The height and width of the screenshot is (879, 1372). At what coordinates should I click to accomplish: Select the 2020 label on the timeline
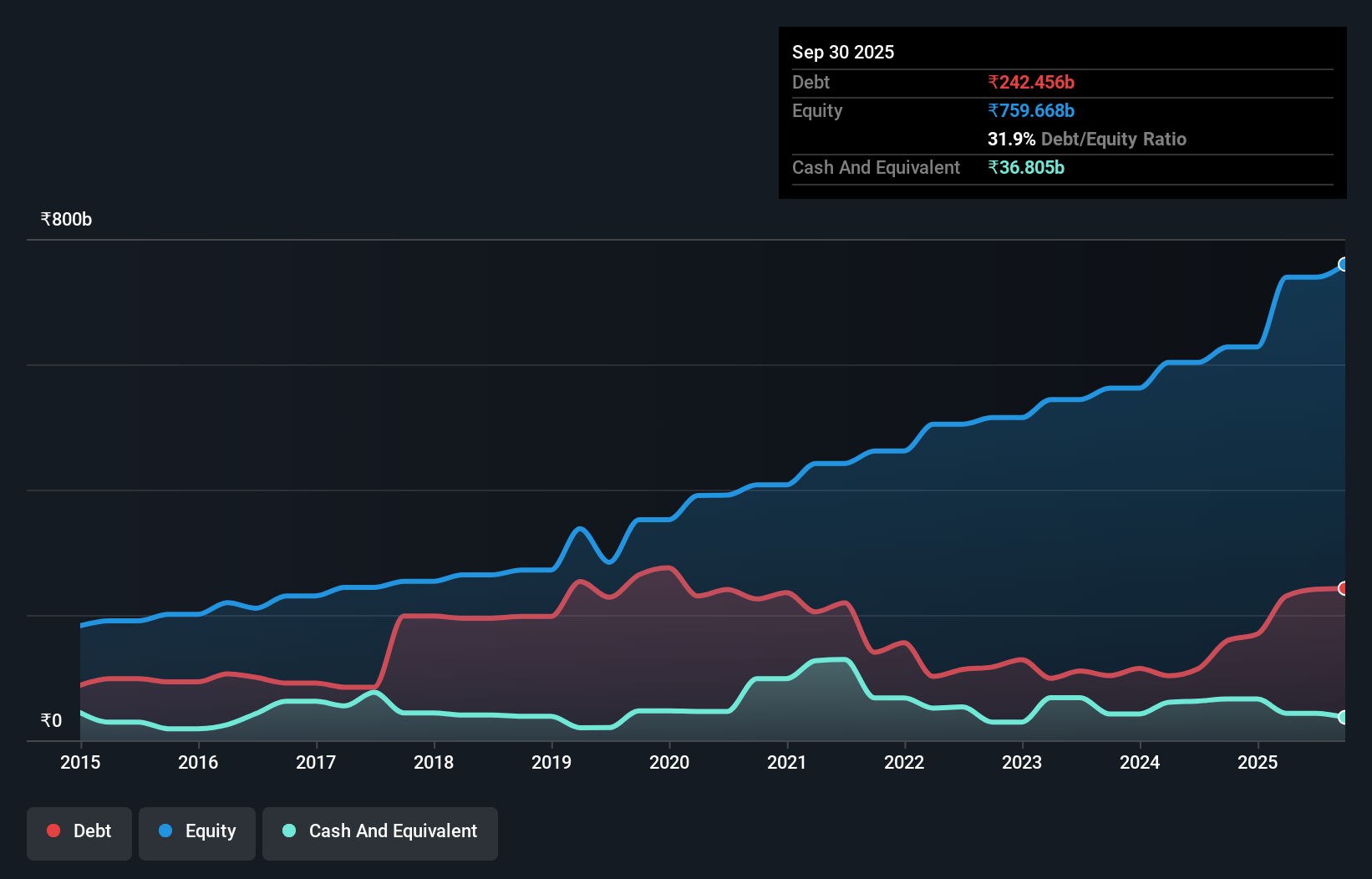click(x=669, y=763)
